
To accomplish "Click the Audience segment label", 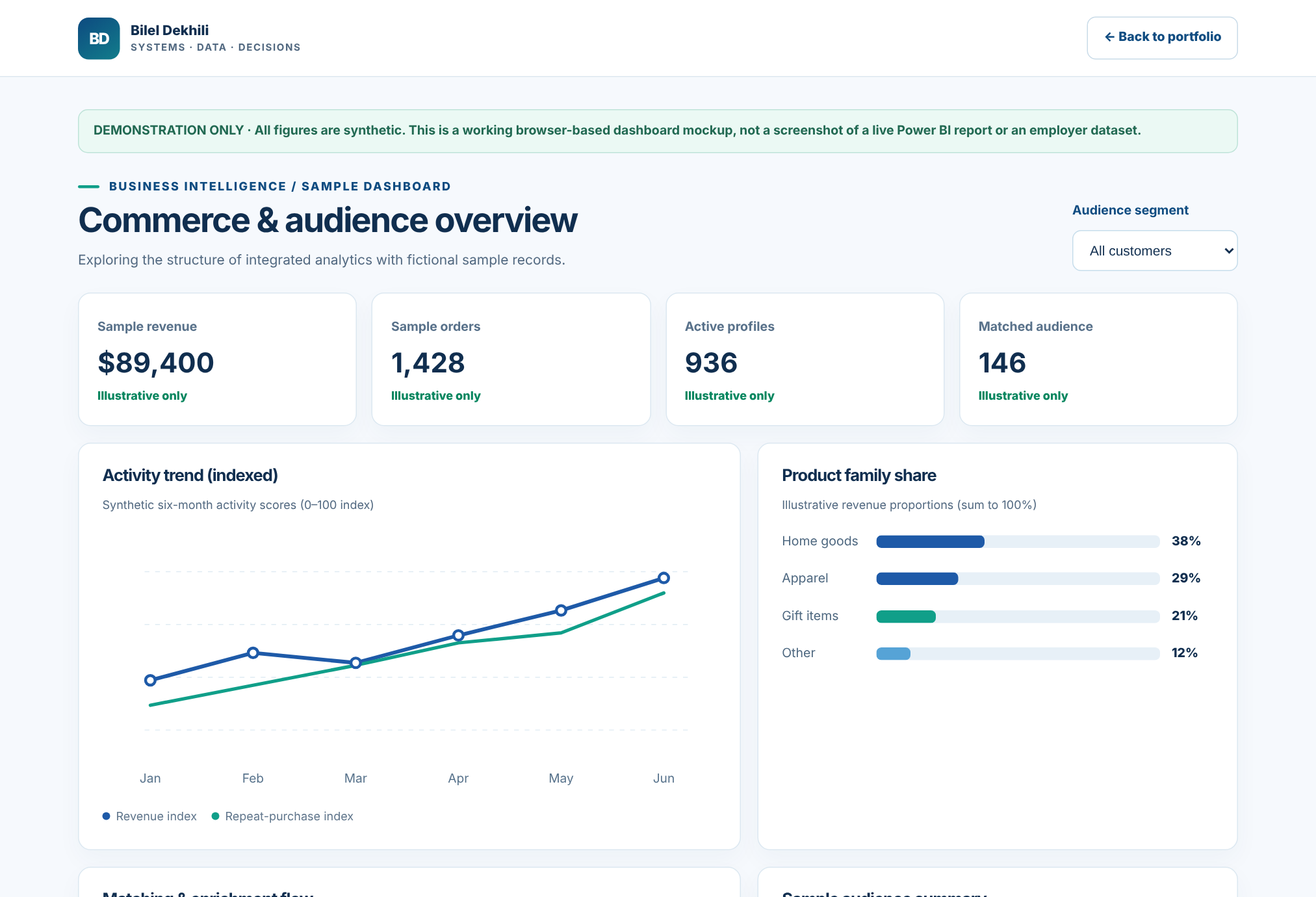I will [x=1130, y=210].
